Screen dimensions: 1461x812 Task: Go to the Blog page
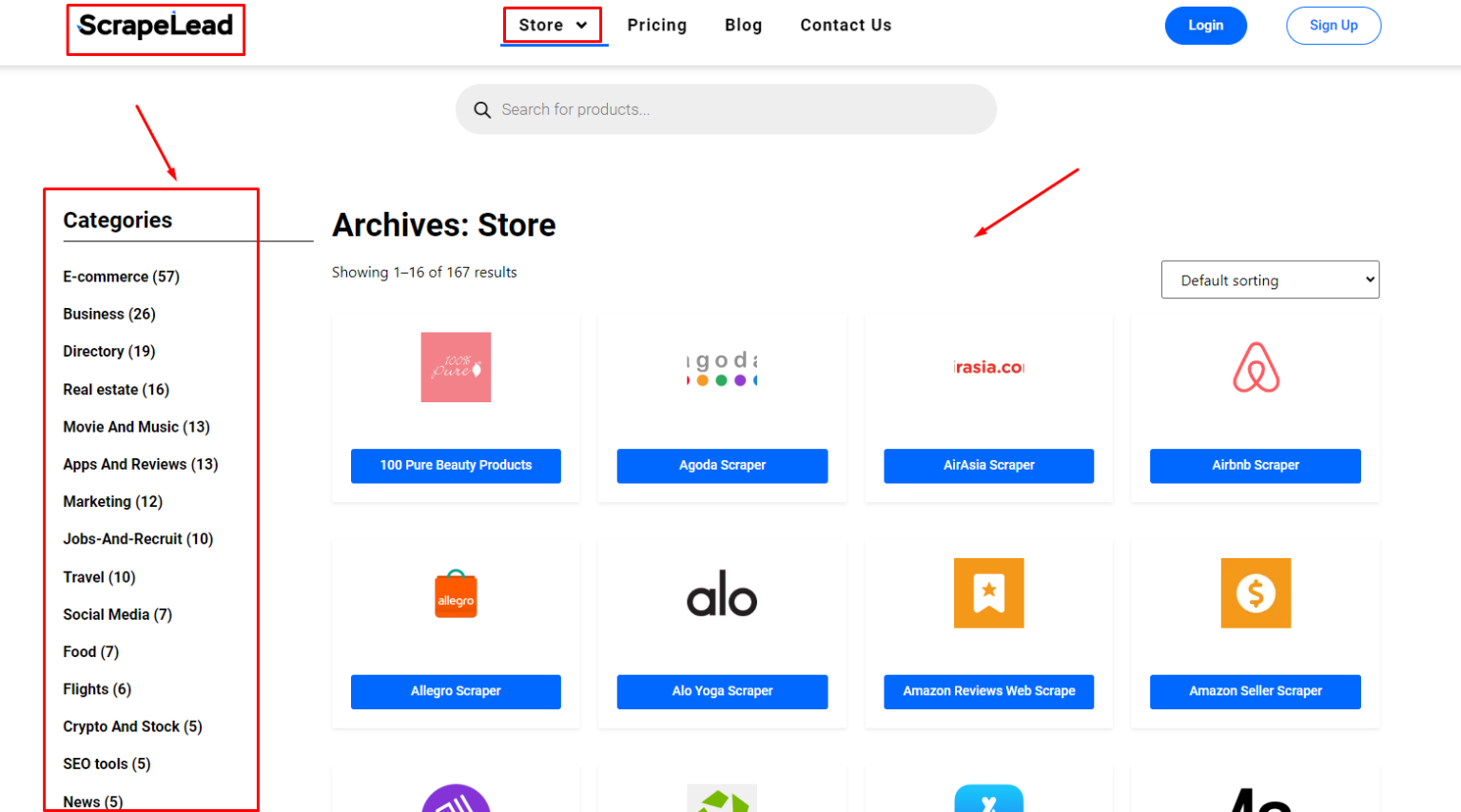743,26
